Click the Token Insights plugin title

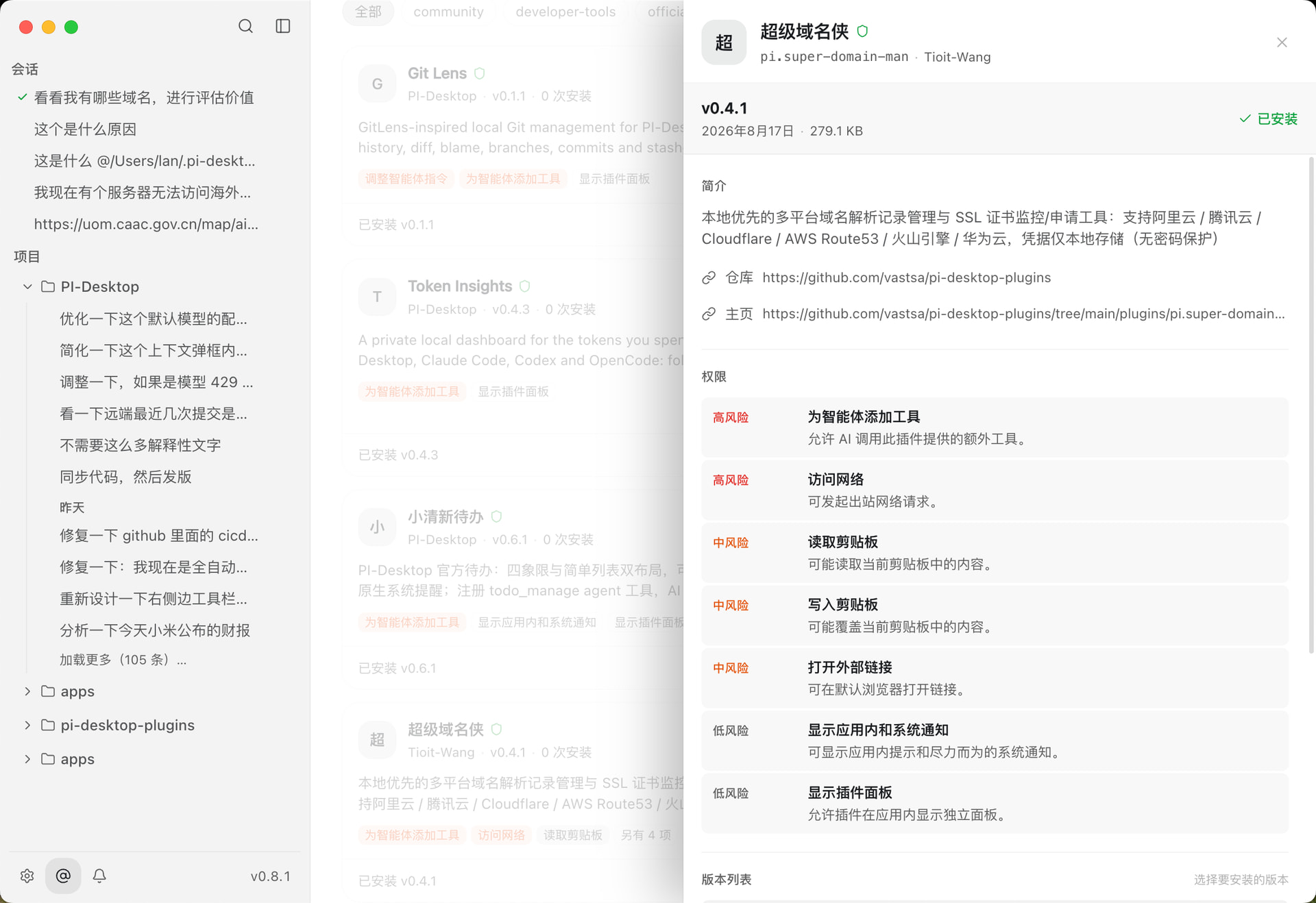point(460,286)
